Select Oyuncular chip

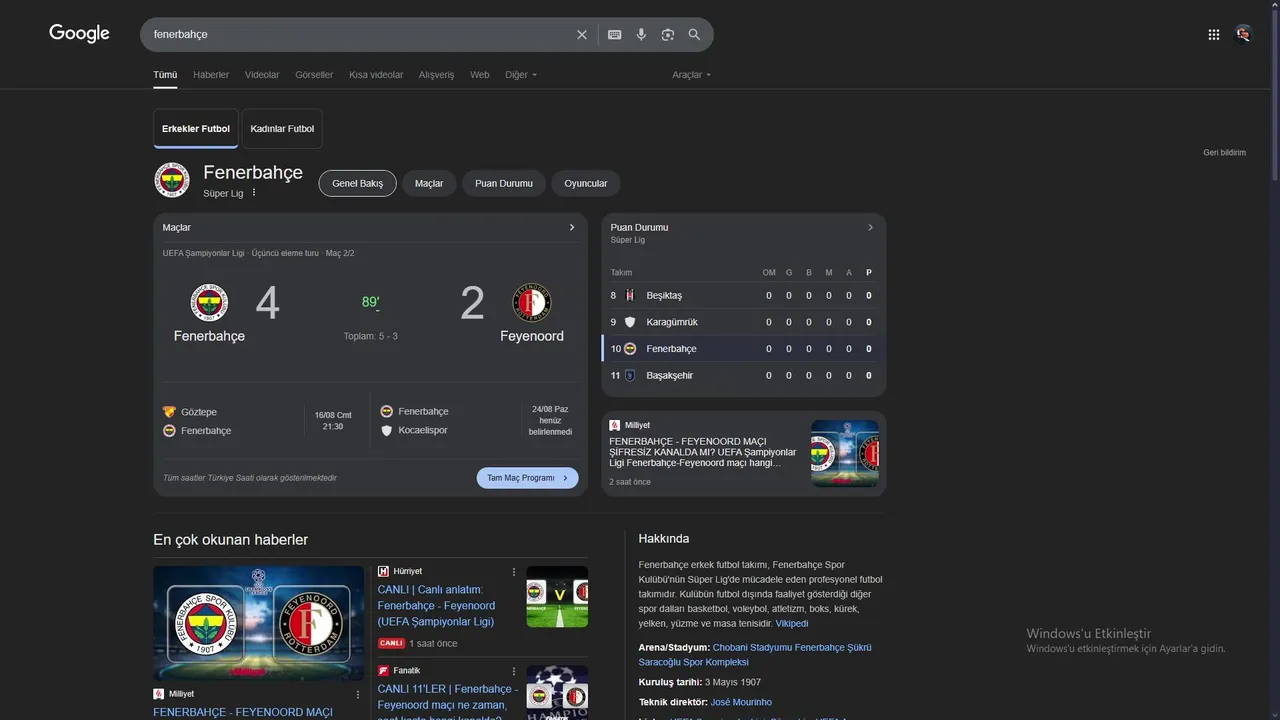[586, 184]
